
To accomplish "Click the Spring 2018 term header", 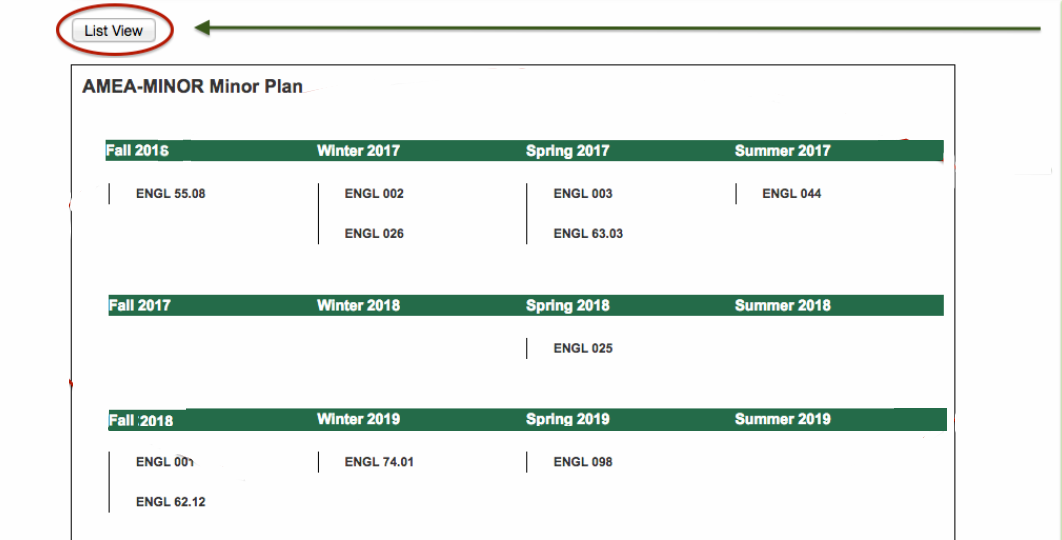I will pos(567,305).
